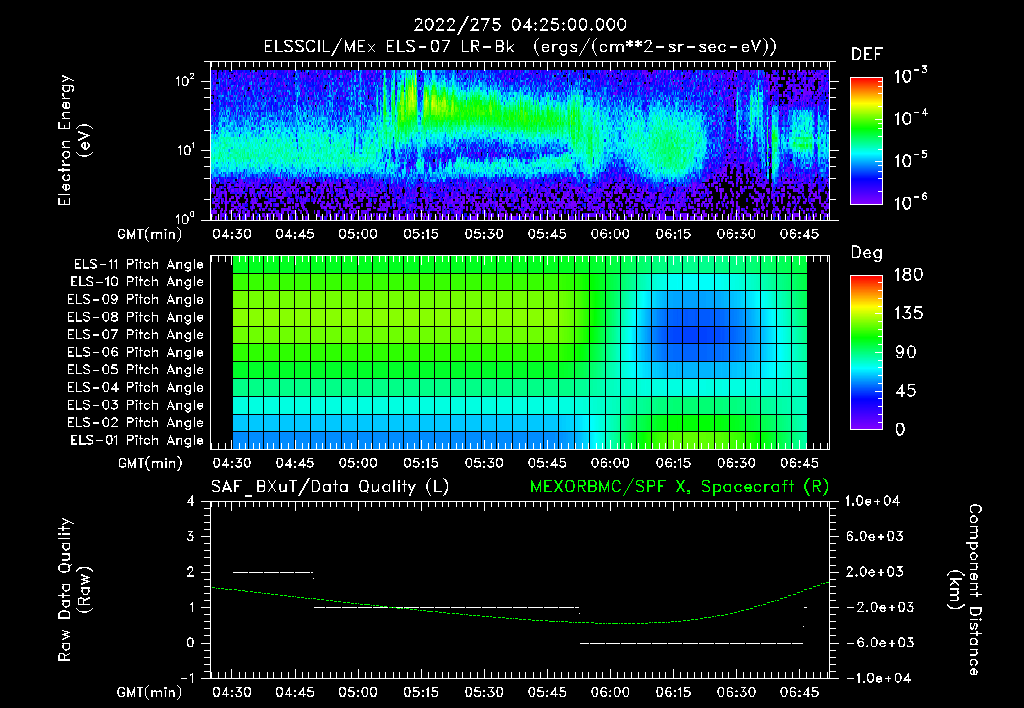Click the 90 tick on Deg color bar
This screenshot has height=708, width=1024.
coord(906,352)
